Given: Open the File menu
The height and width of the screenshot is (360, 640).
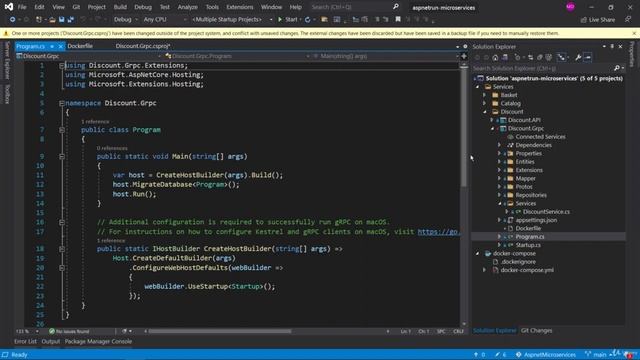Looking at the screenshot, I should point(22,7).
